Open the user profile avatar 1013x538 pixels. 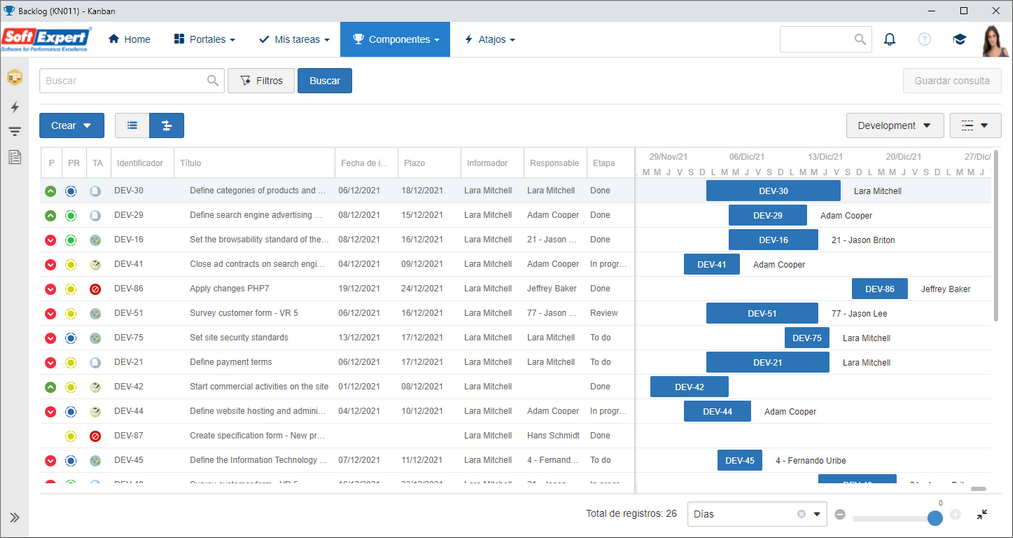995,40
